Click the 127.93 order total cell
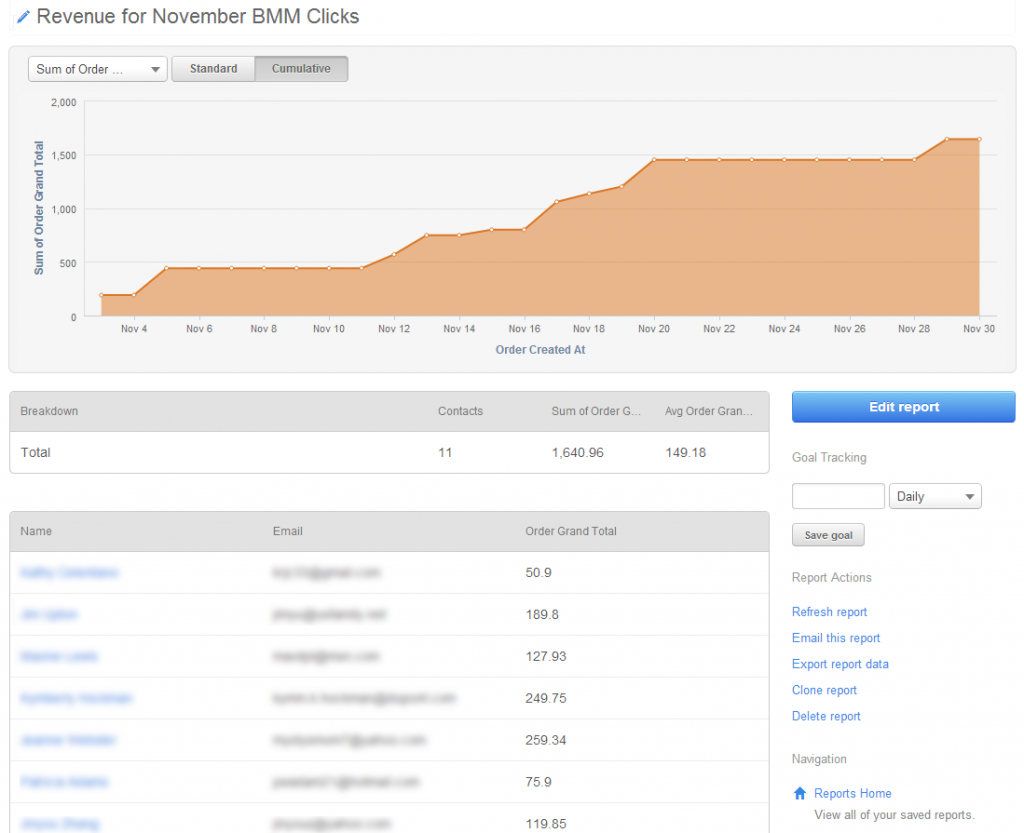The image size is (1024, 833). [546, 656]
